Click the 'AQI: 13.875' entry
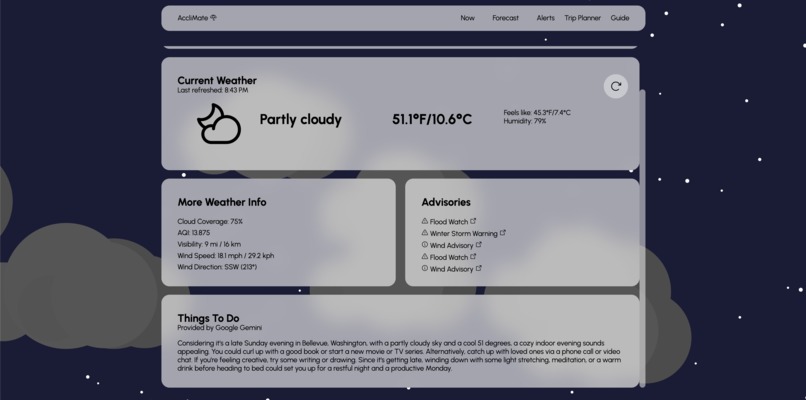806x400 pixels. click(x=194, y=233)
